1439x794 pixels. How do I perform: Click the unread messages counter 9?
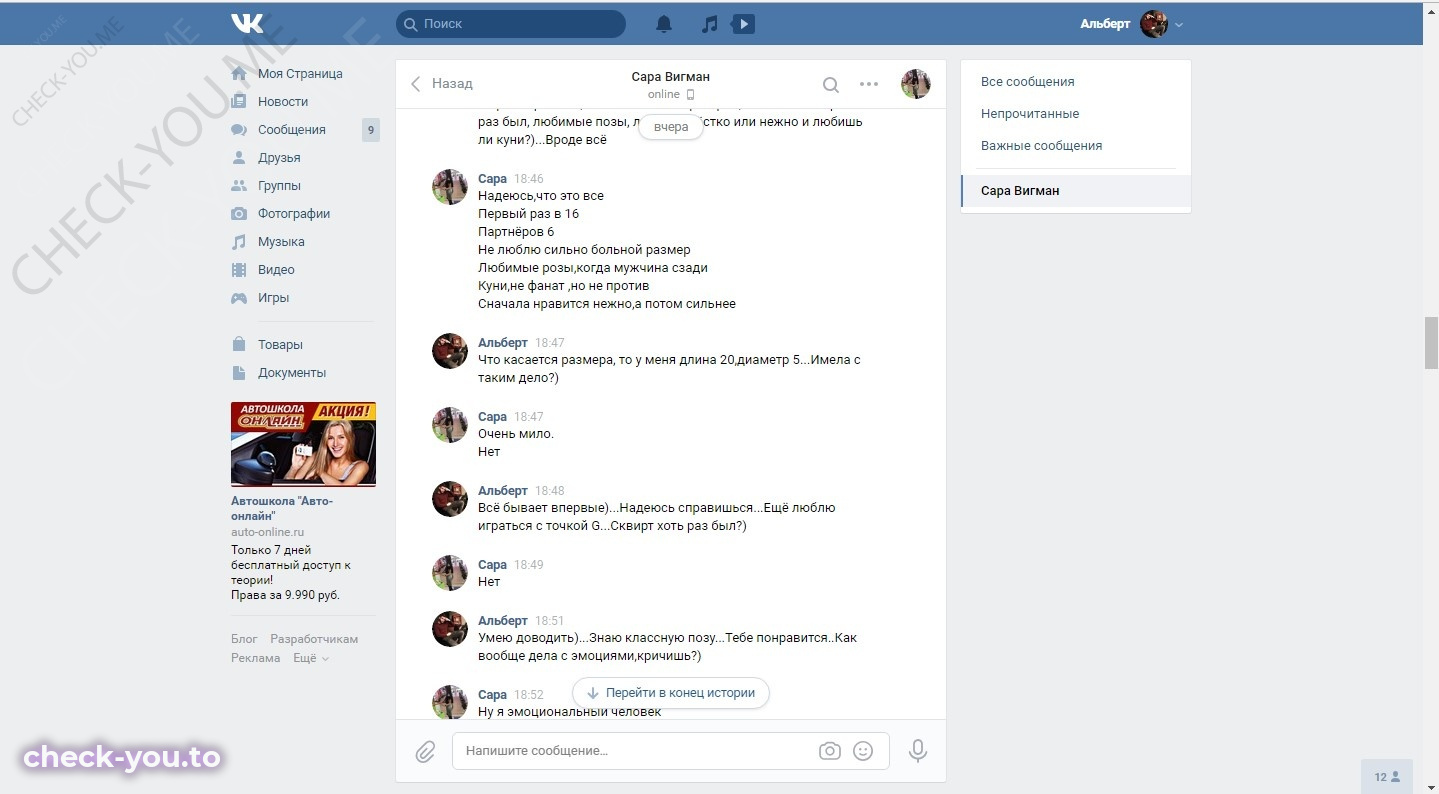(371, 130)
